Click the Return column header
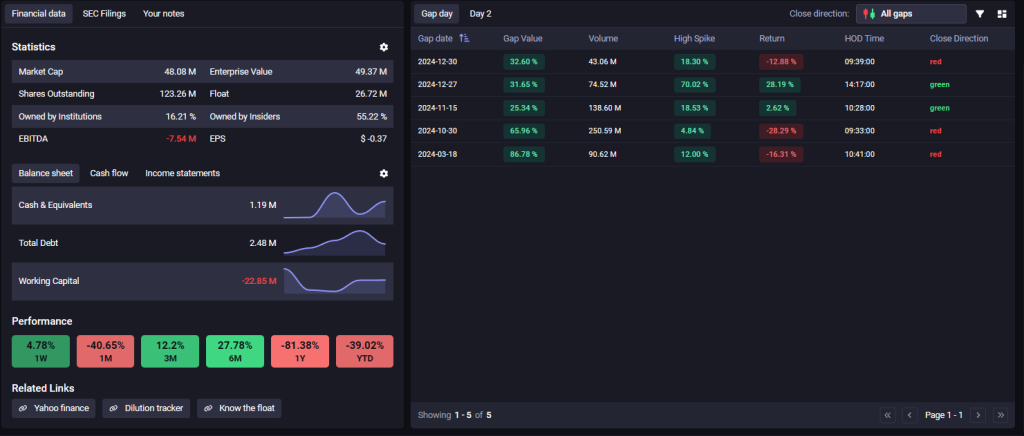Screen dimensions: 1024x436 pyautogui.click(x=772, y=39)
